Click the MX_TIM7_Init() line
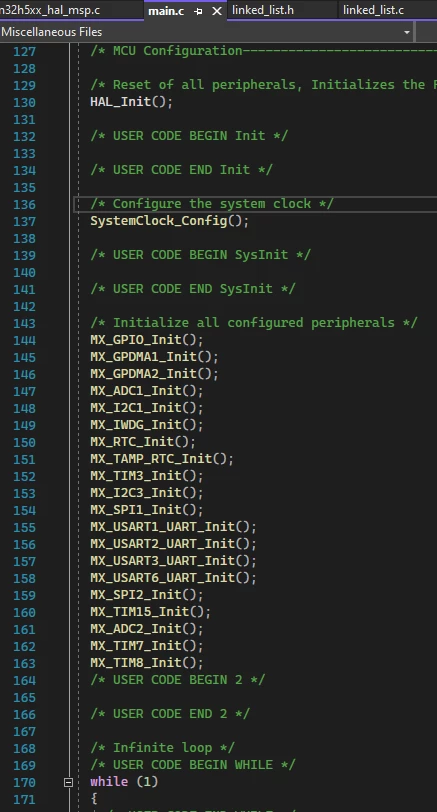 pyautogui.click(x=147, y=646)
